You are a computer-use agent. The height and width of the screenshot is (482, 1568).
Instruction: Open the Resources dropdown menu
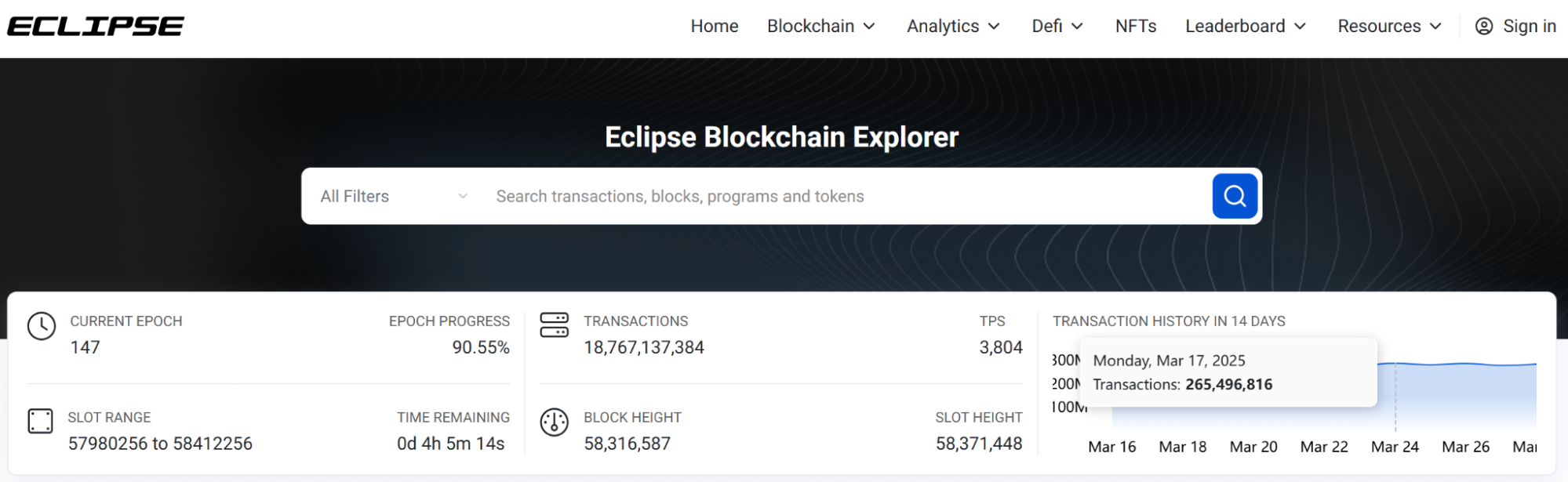click(1389, 27)
